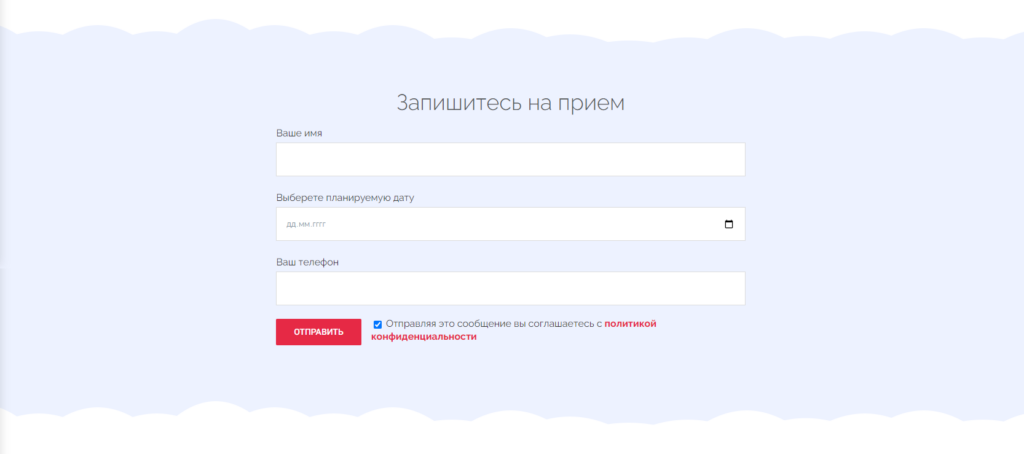Click the Ваш телефон label
Image resolution: width=1024 pixels, height=454 pixels.
pyautogui.click(x=308, y=262)
